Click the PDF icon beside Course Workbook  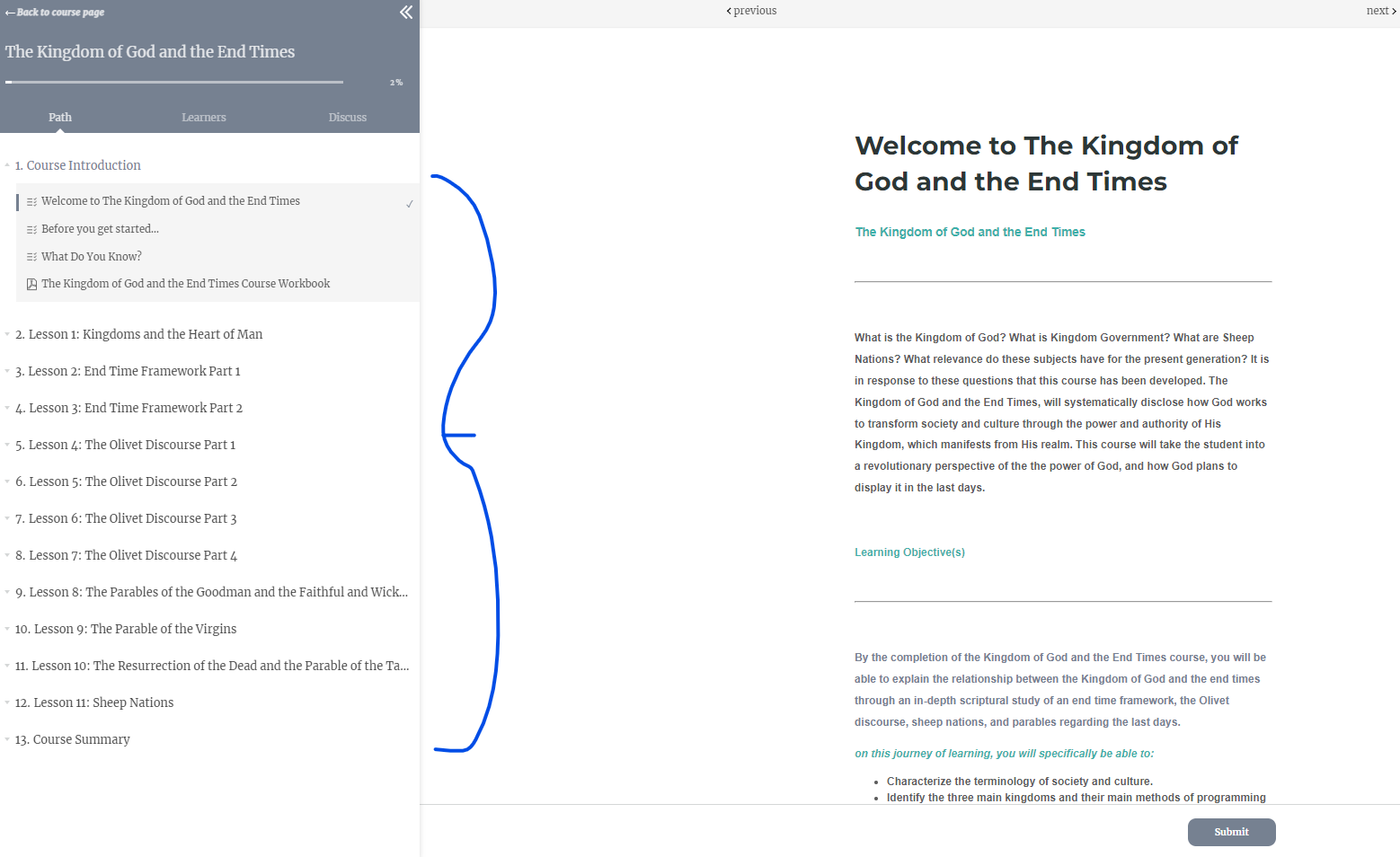pyautogui.click(x=31, y=285)
